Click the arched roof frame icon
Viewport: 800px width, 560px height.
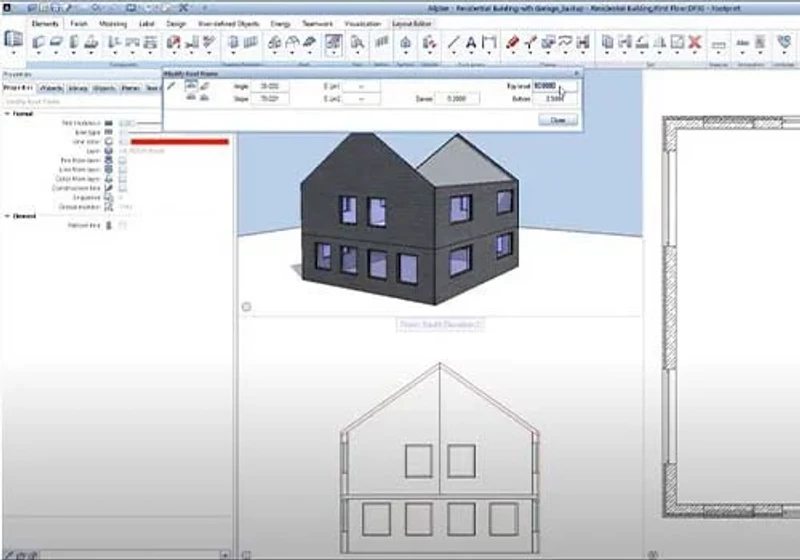point(292,42)
